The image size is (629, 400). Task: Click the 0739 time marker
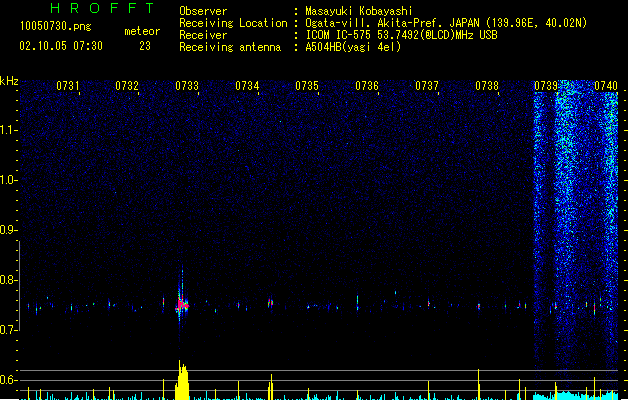pos(546,86)
